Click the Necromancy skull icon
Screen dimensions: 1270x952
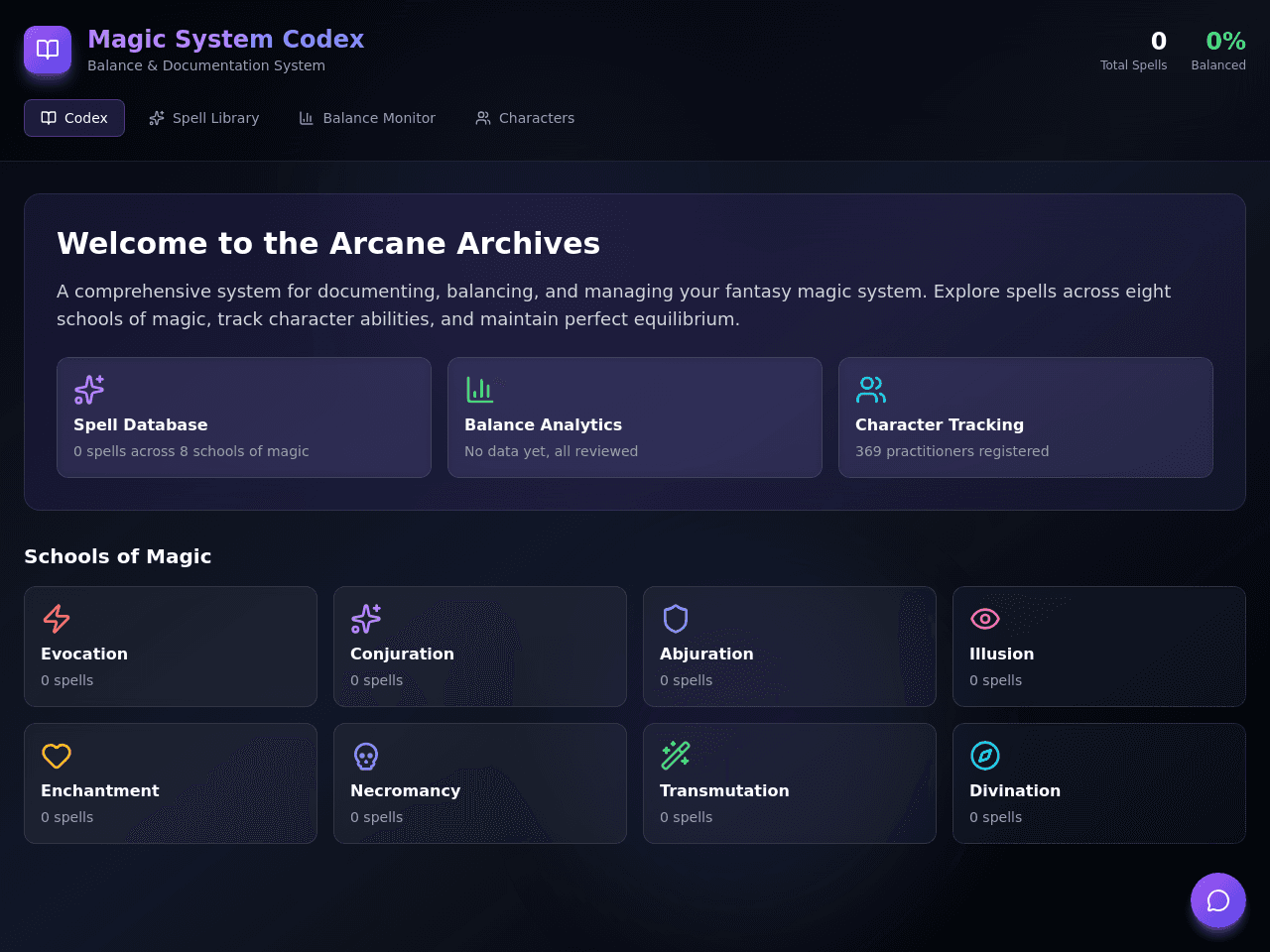point(366,756)
